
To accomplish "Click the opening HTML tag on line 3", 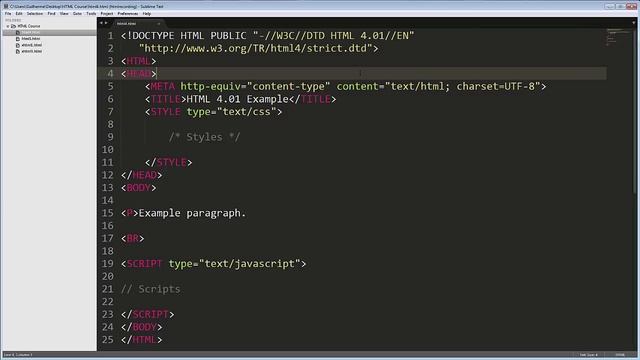I will point(138,61).
